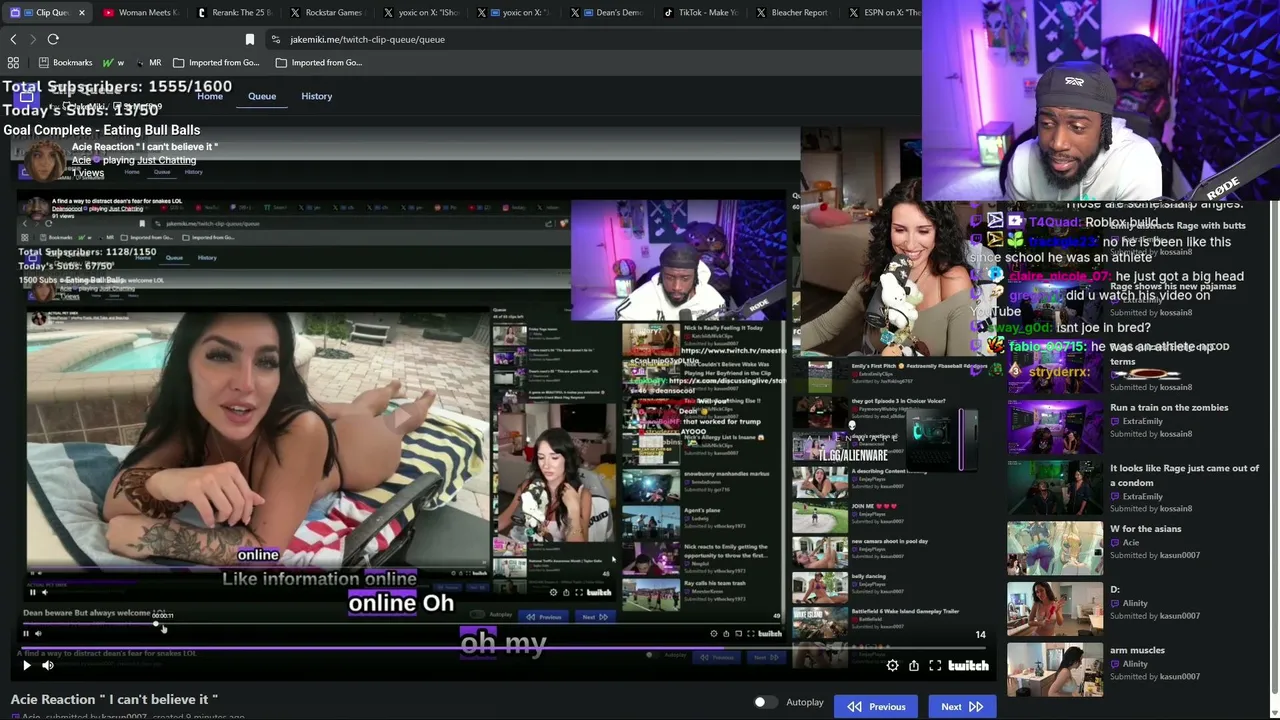Open "Run a train on the zombies" title
The height and width of the screenshot is (720, 1280).
1169,408
